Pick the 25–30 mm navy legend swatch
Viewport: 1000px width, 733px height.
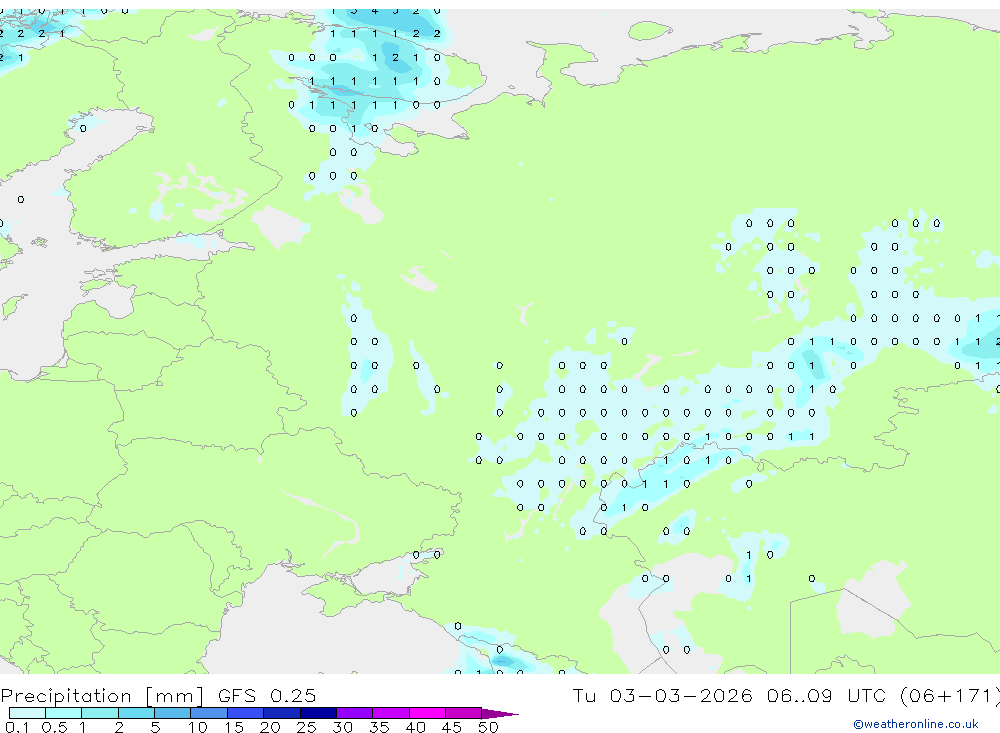coord(319,713)
